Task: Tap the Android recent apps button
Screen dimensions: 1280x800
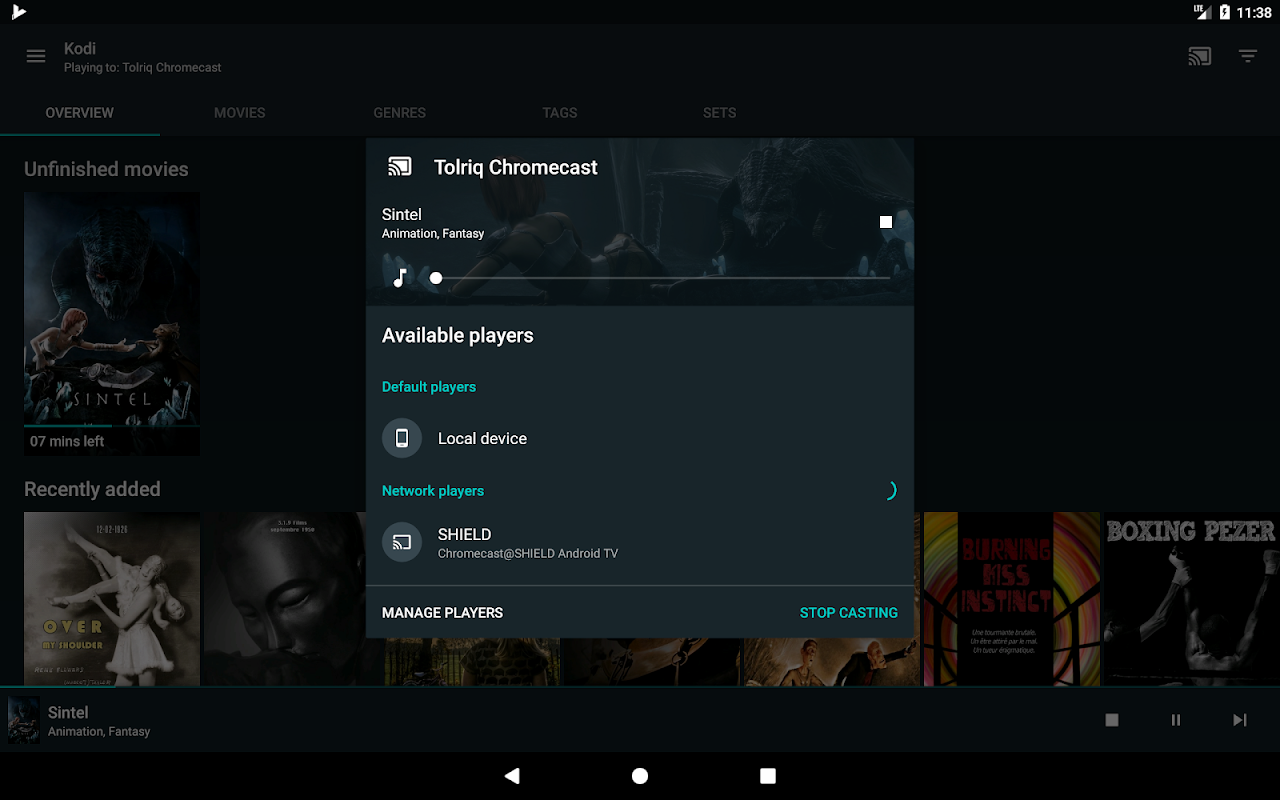Action: tap(768, 776)
